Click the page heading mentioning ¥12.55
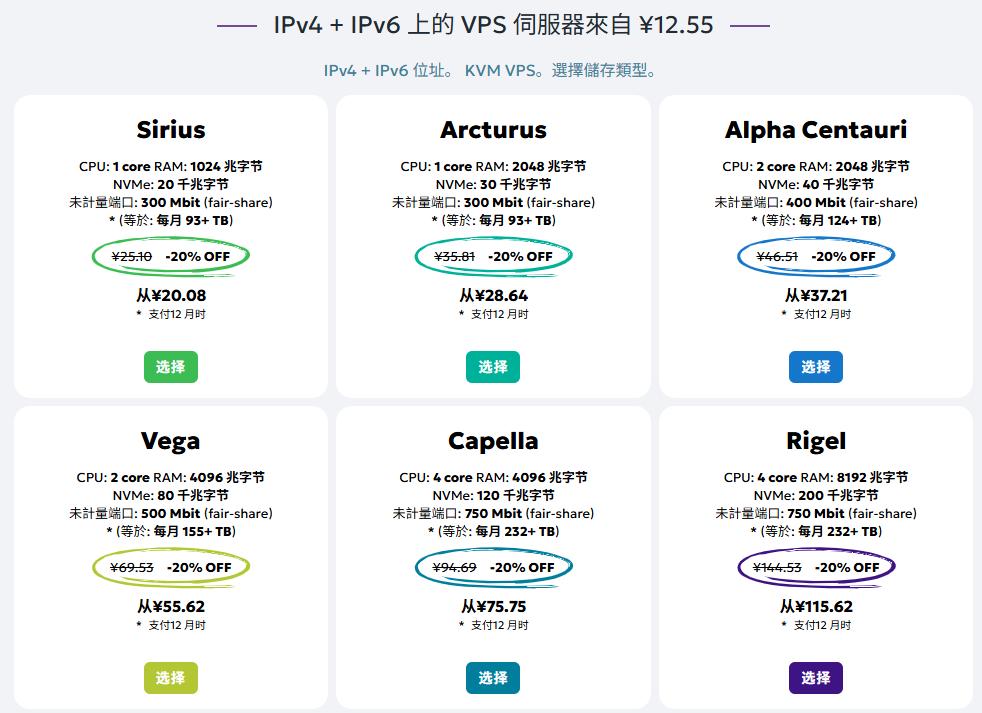The width and height of the screenshot is (982, 713). 491,24
